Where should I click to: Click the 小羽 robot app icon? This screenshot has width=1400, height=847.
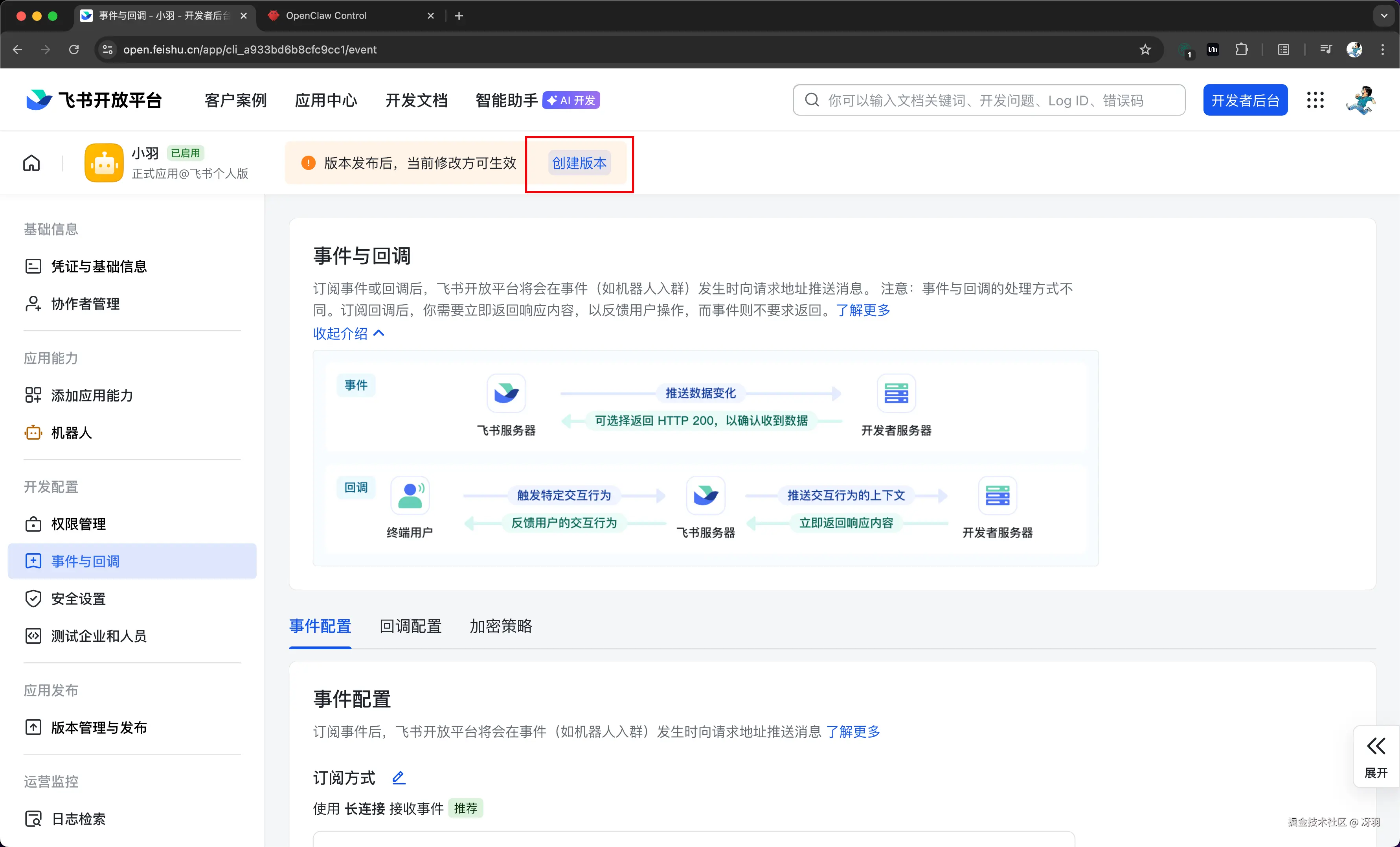[104, 163]
